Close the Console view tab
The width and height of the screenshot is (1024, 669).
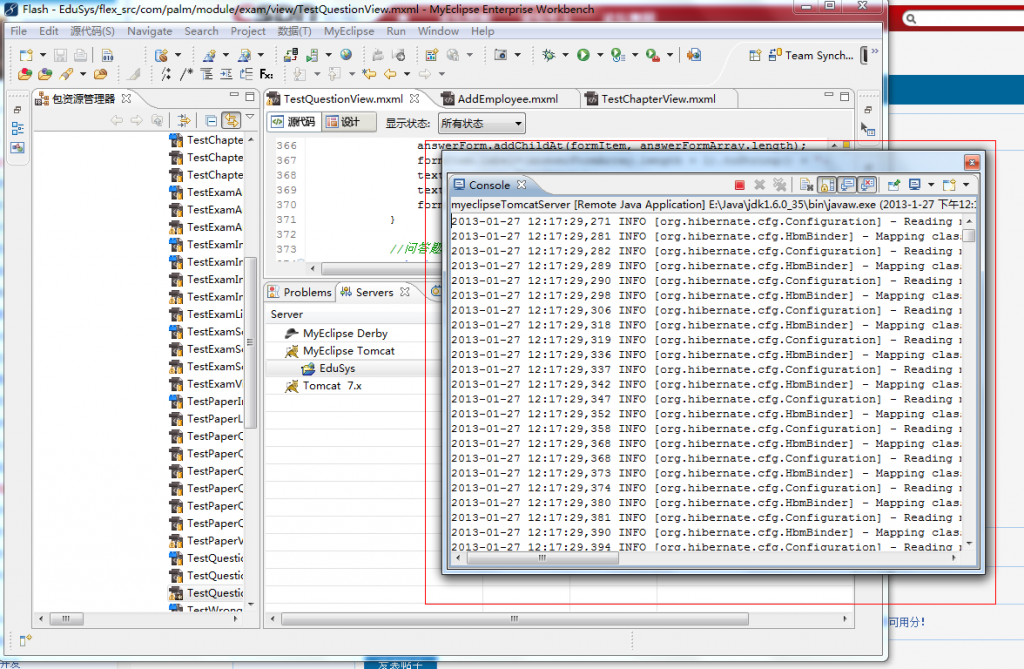521,185
